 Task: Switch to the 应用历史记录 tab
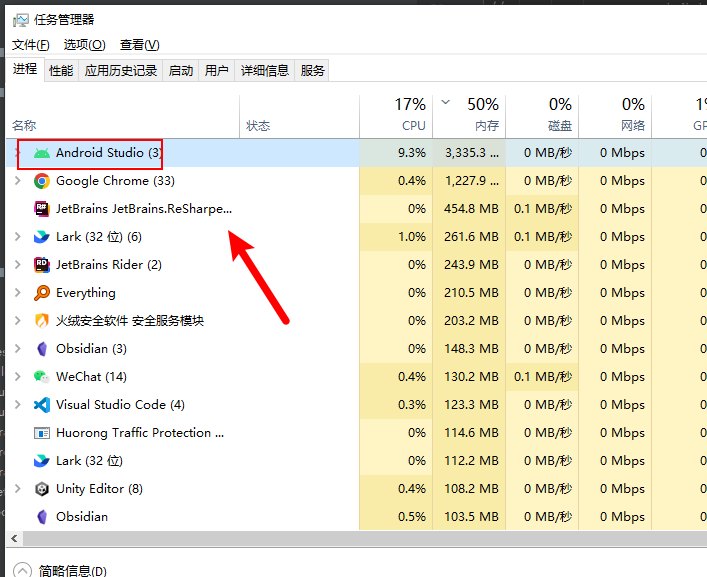point(121,71)
